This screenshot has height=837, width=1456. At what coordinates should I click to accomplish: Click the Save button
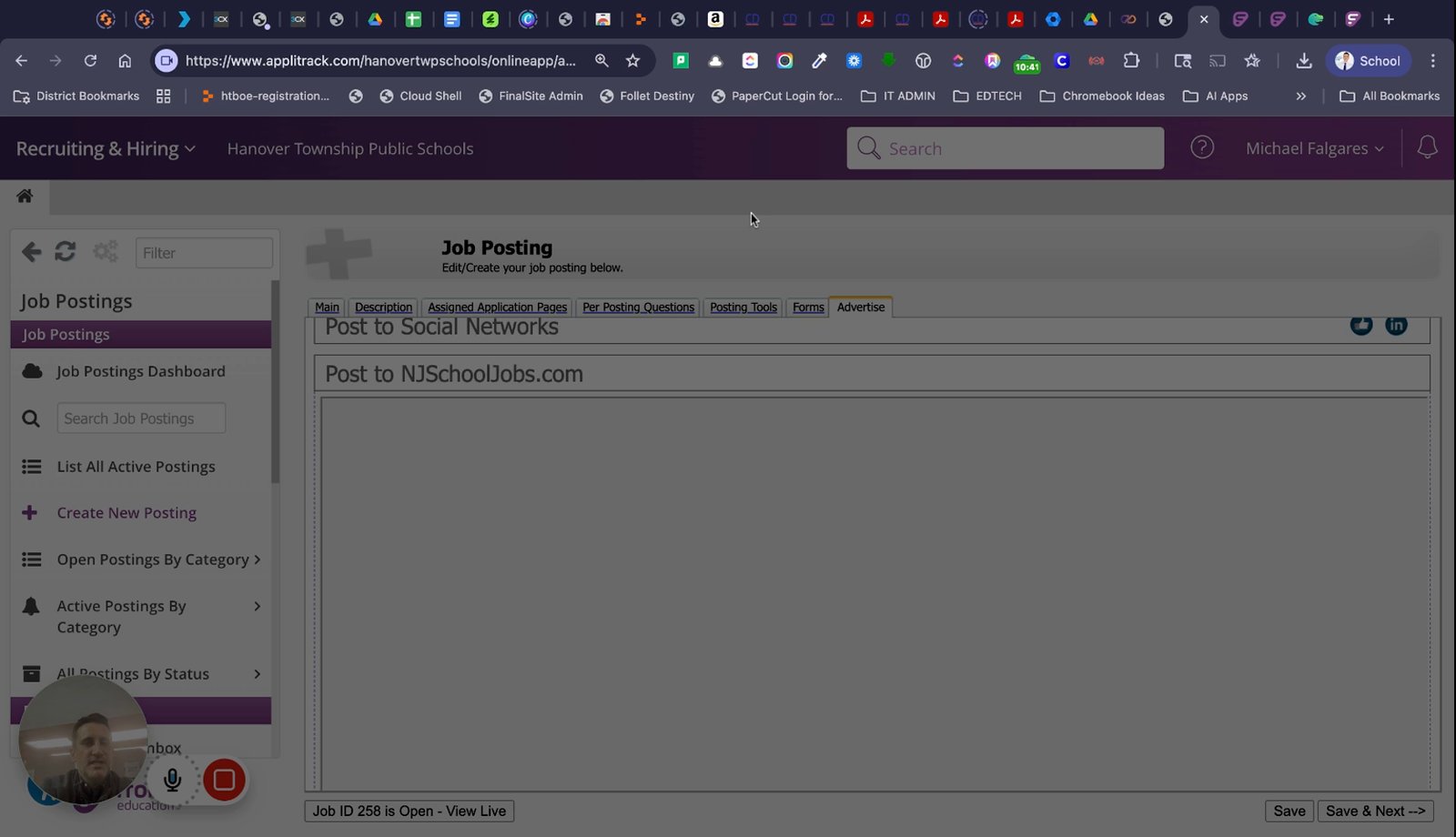[1289, 811]
